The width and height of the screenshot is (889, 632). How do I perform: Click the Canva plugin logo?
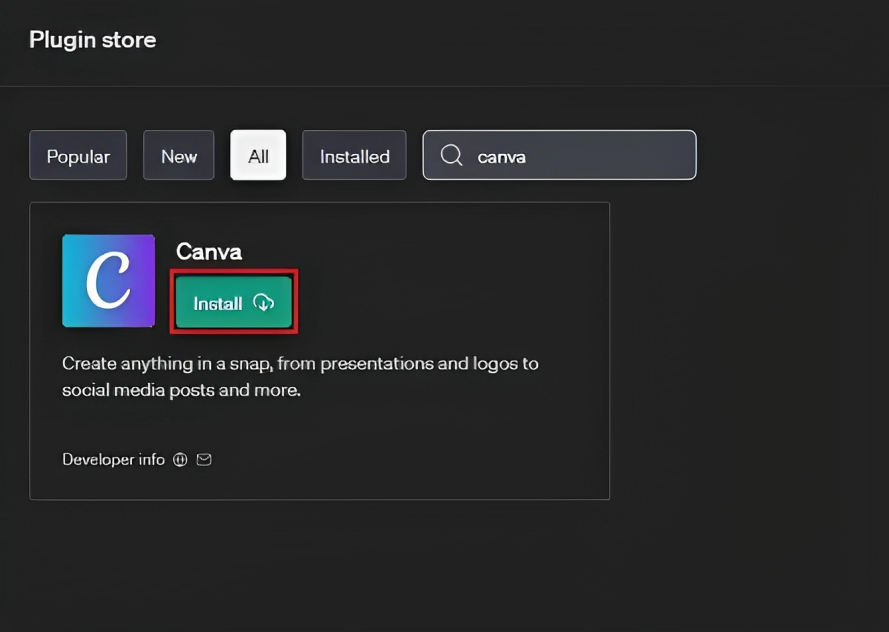tap(108, 281)
